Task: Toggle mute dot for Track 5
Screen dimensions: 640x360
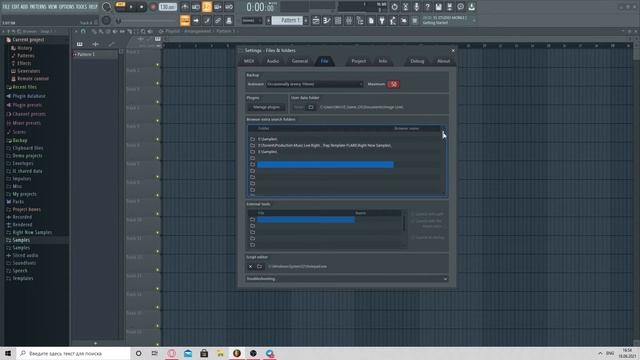Action: pos(157,139)
